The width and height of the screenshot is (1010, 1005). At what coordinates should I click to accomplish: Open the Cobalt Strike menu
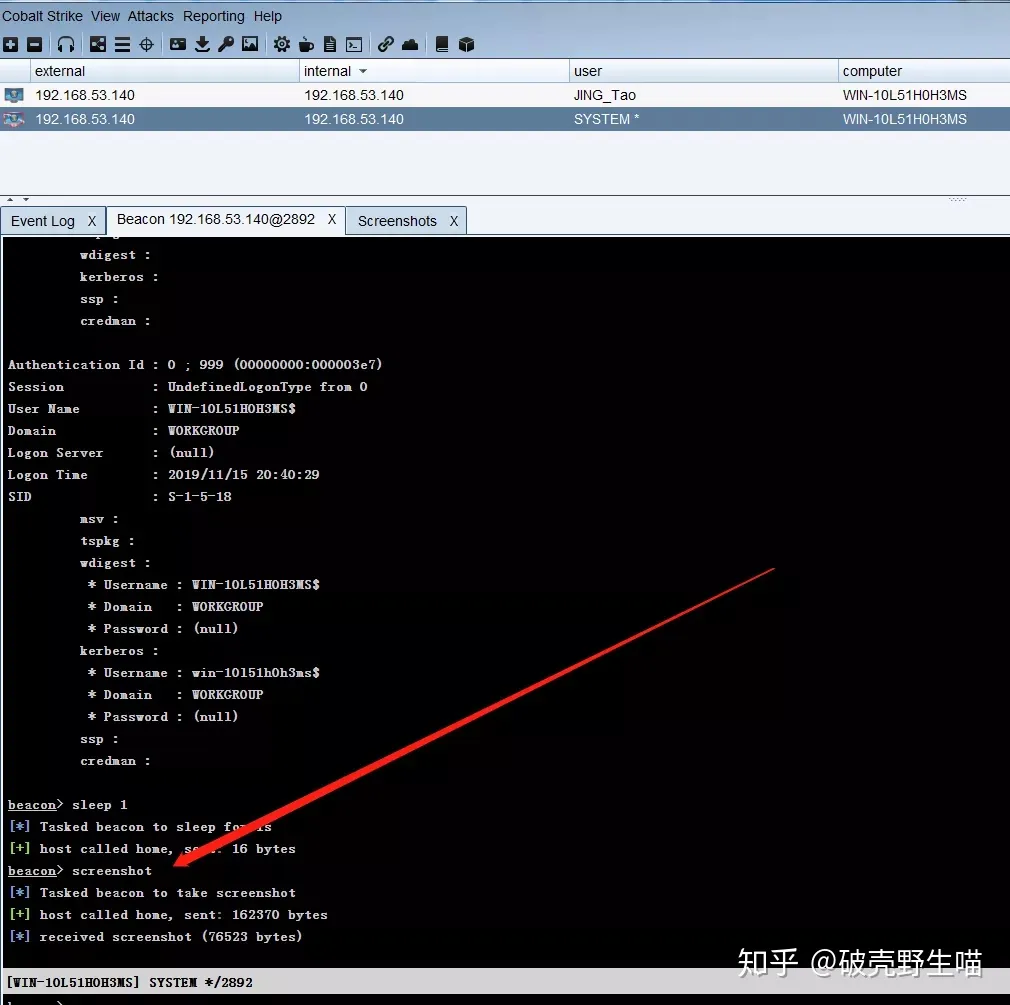pyautogui.click(x=43, y=16)
